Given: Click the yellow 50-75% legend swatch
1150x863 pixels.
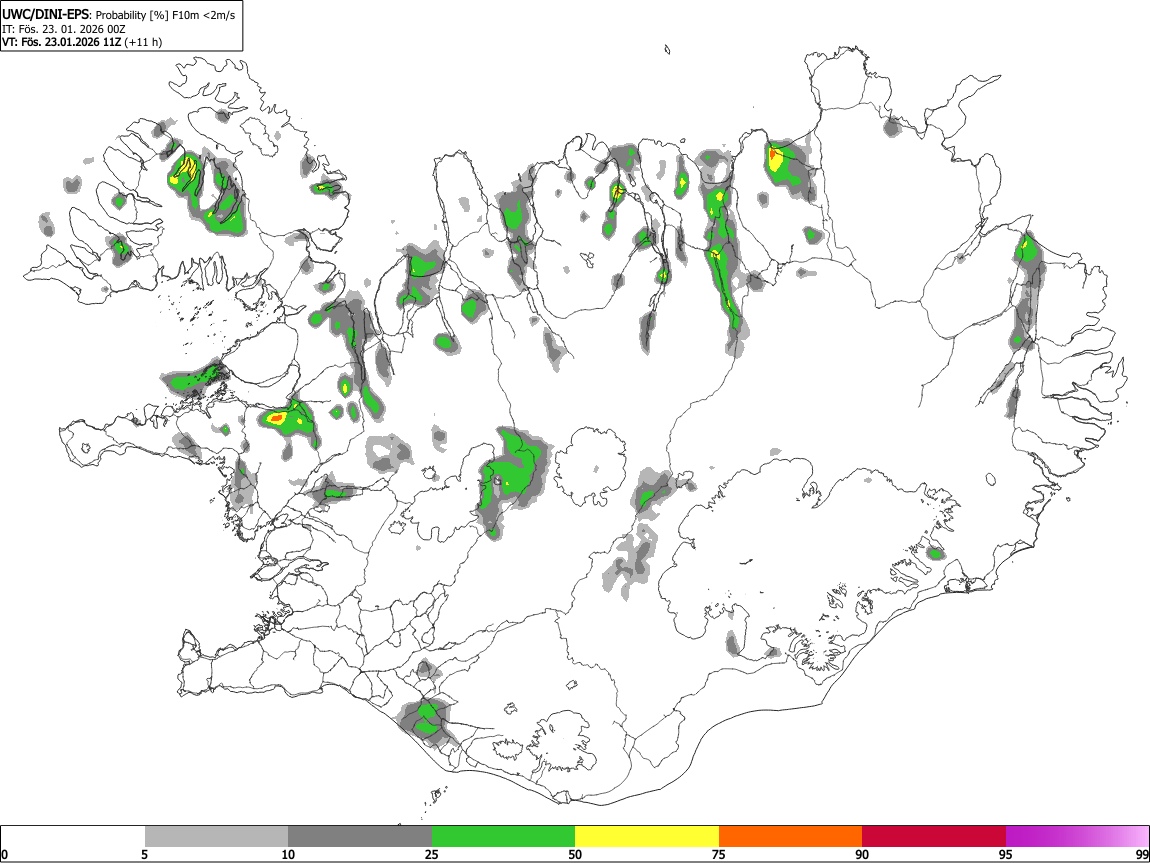Looking at the screenshot, I should click(647, 837).
